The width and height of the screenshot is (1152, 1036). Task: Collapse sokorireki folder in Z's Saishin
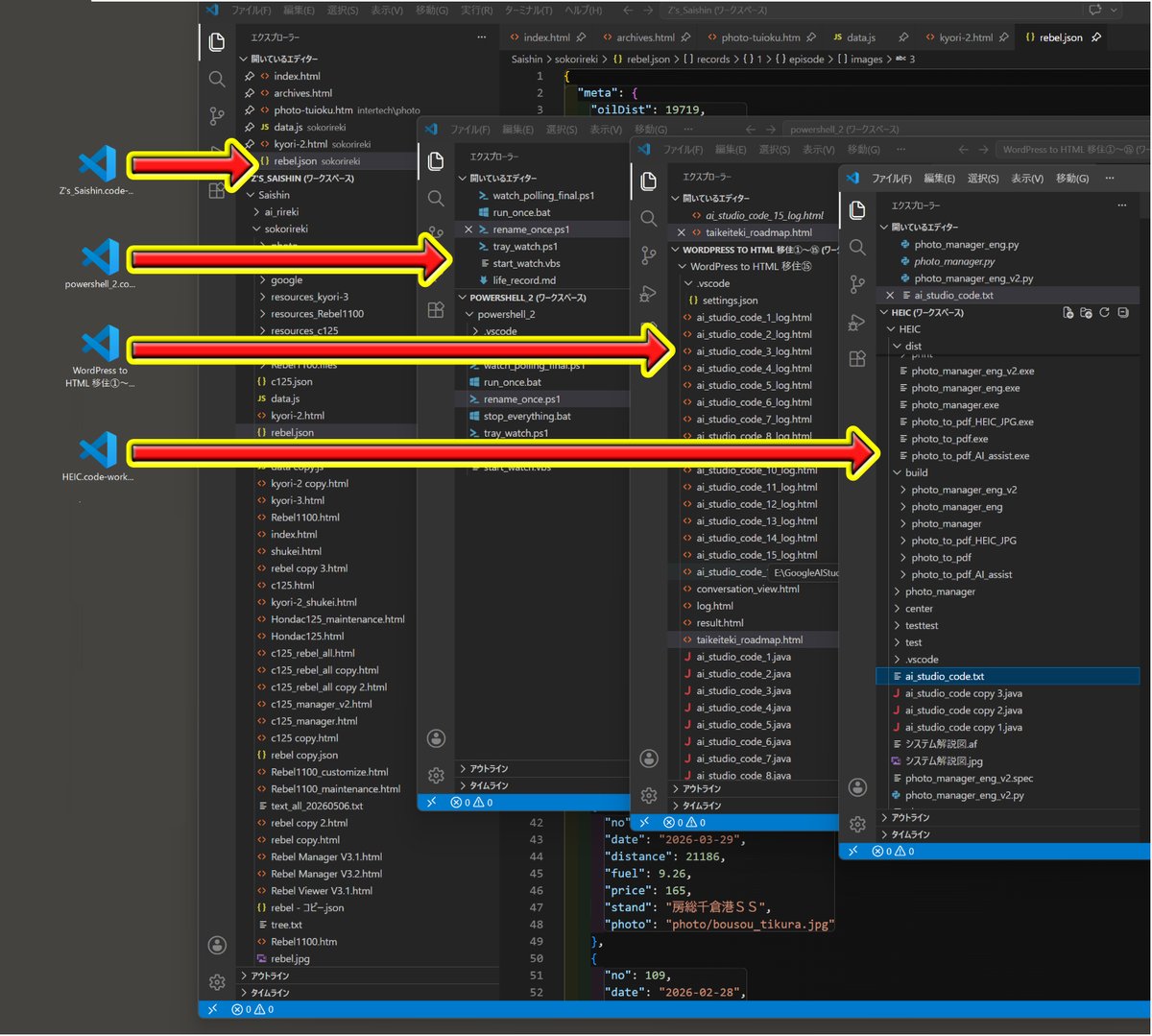pyautogui.click(x=256, y=229)
